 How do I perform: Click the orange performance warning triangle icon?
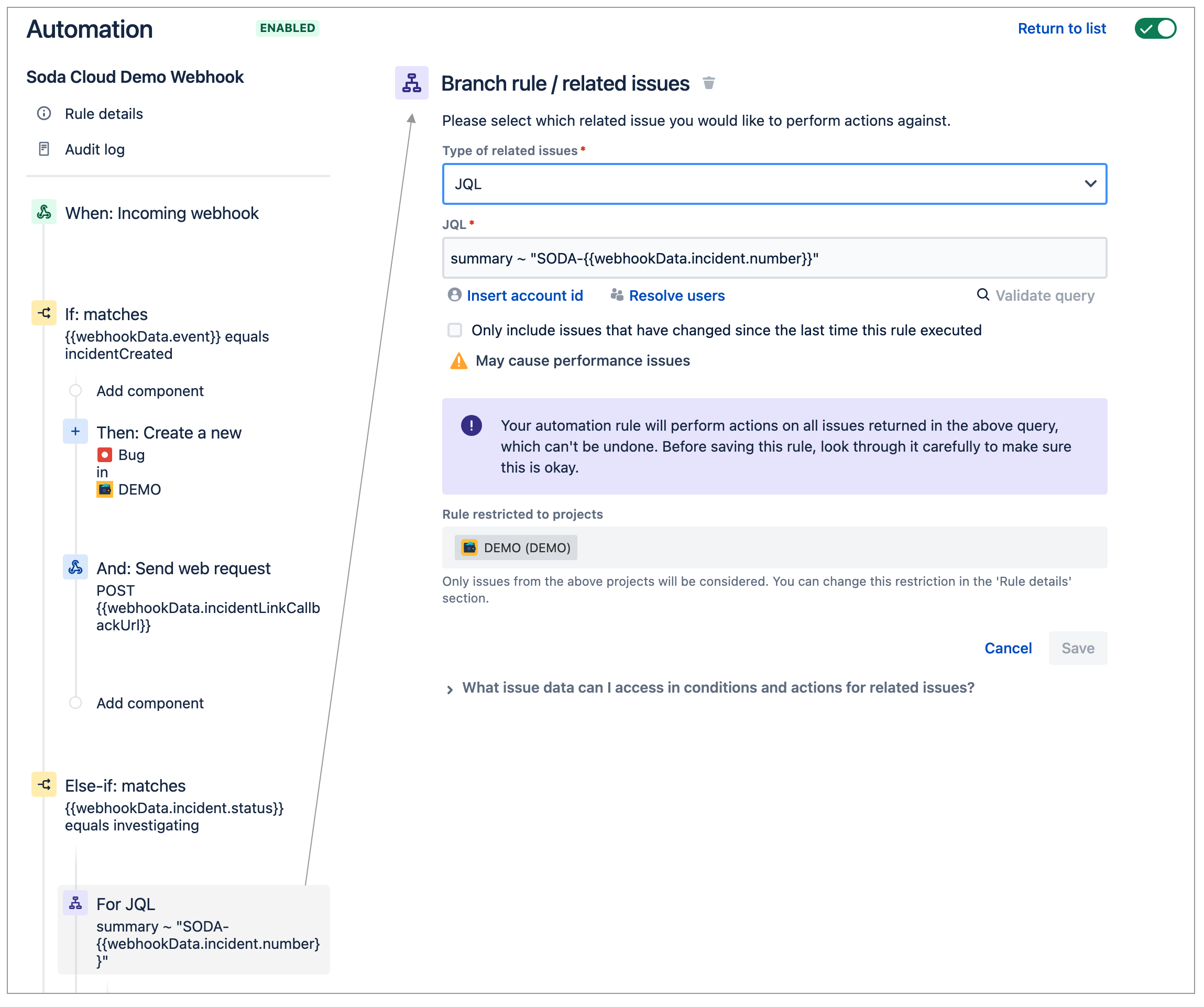[458, 362]
